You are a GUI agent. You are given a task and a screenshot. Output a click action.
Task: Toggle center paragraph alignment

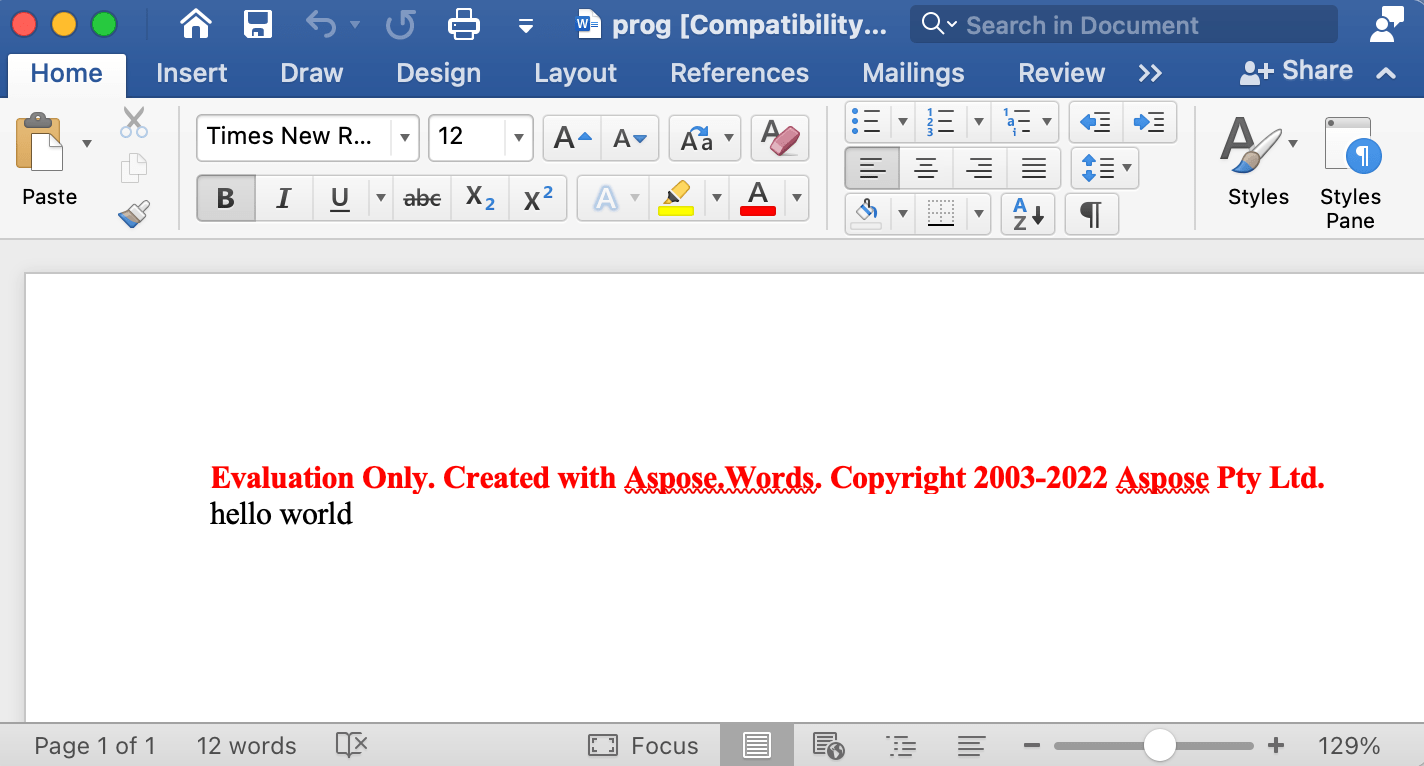926,168
